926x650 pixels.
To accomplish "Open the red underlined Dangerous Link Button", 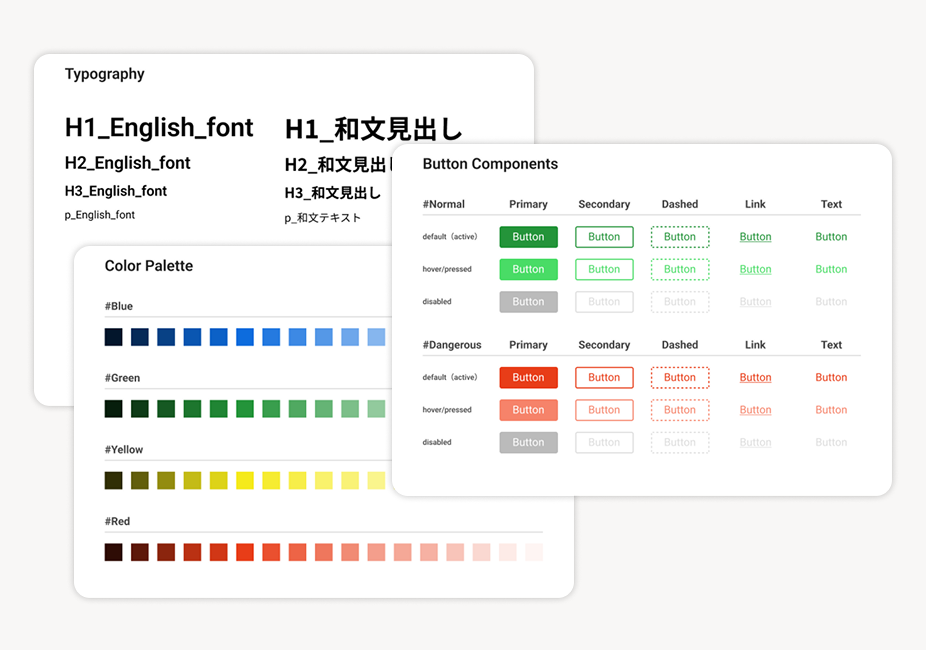I will (x=755, y=377).
